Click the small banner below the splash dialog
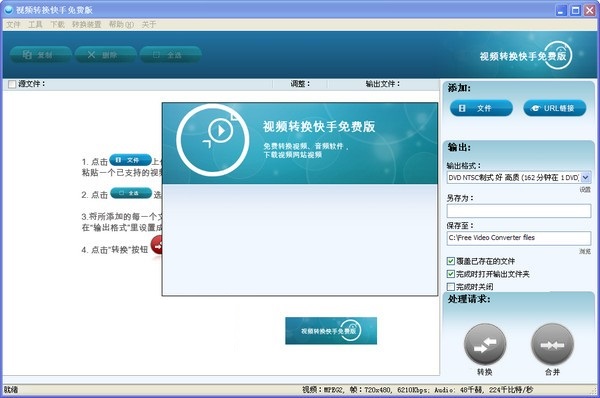The width and height of the screenshot is (600, 398). click(x=331, y=331)
